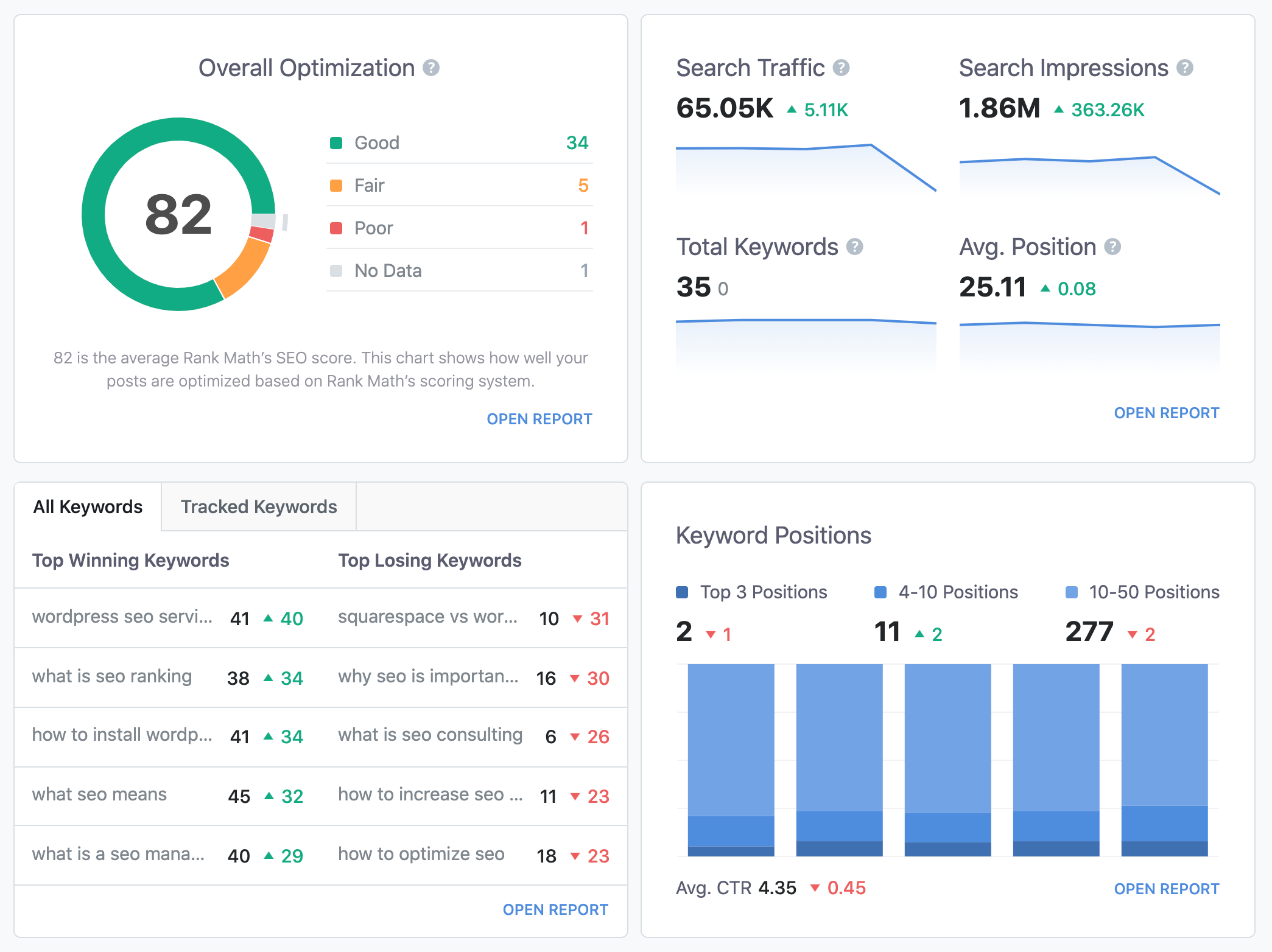1272x952 pixels.
Task: Click the Search Impressions trend chart
Action: pyautogui.click(x=1089, y=175)
